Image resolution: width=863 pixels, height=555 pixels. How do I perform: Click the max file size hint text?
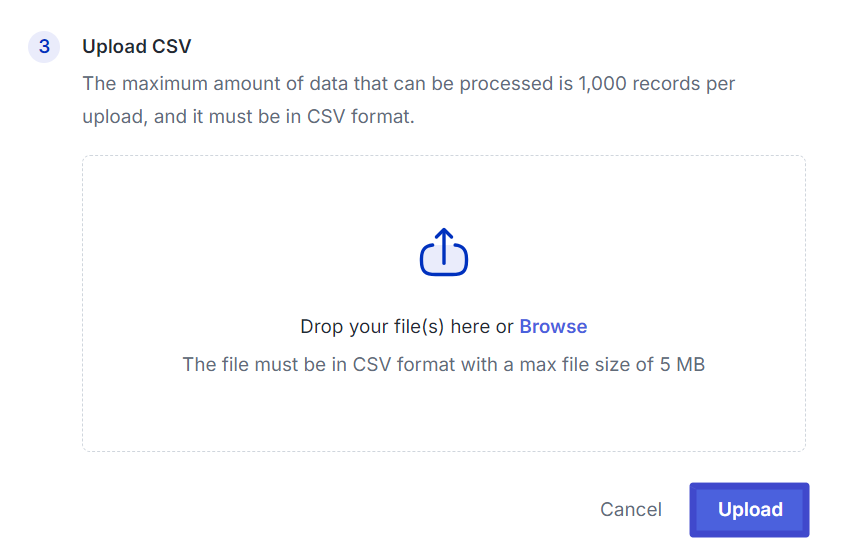[443, 365]
